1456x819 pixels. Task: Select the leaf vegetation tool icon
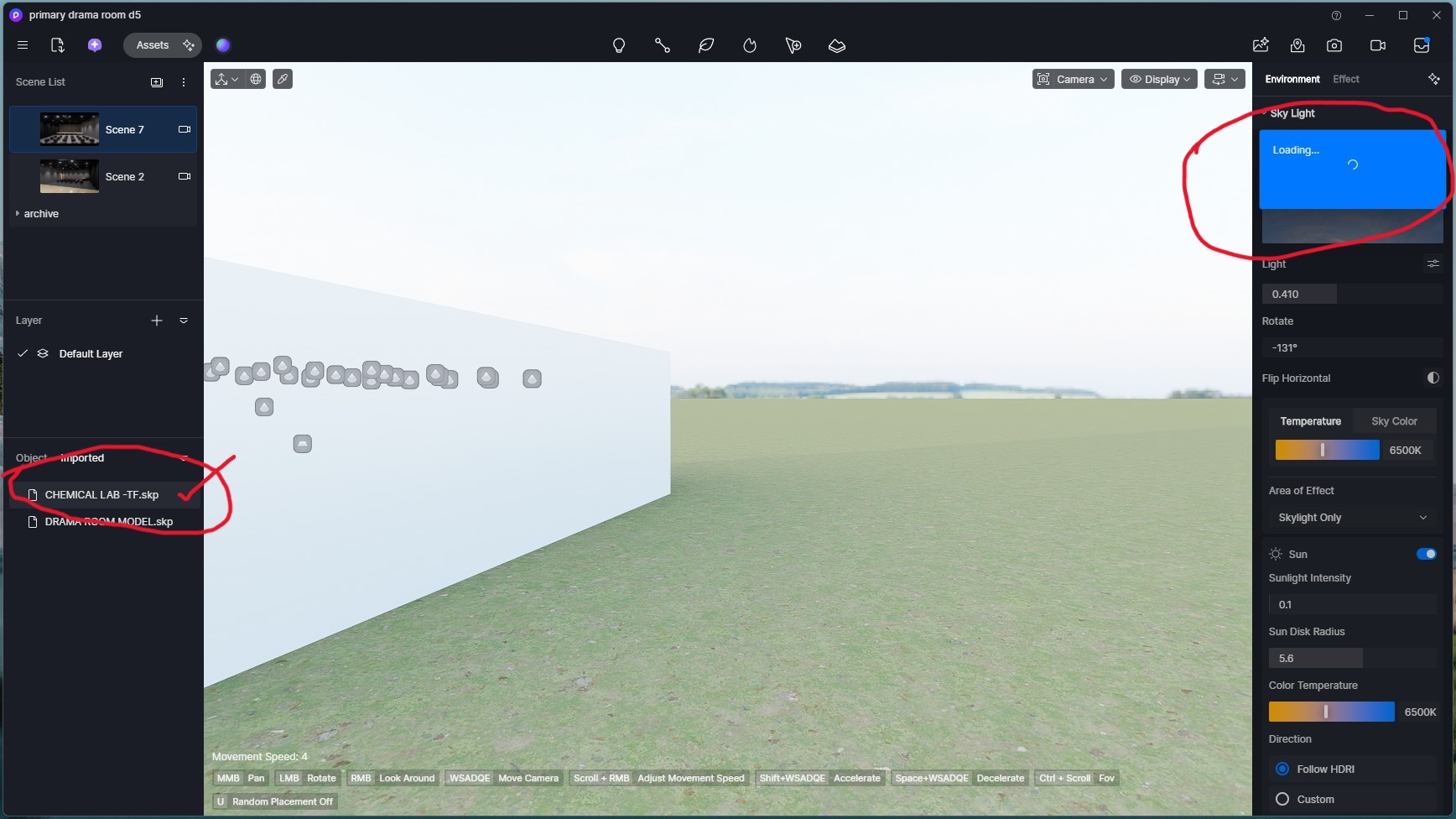click(x=706, y=45)
